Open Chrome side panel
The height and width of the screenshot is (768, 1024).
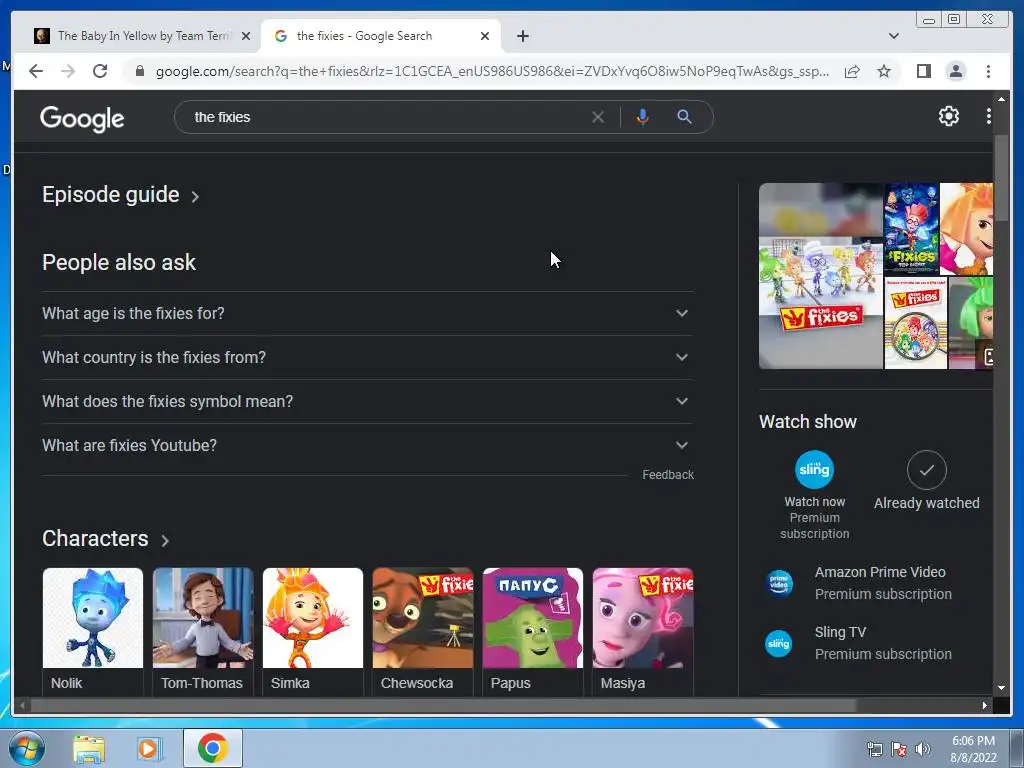pos(923,71)
